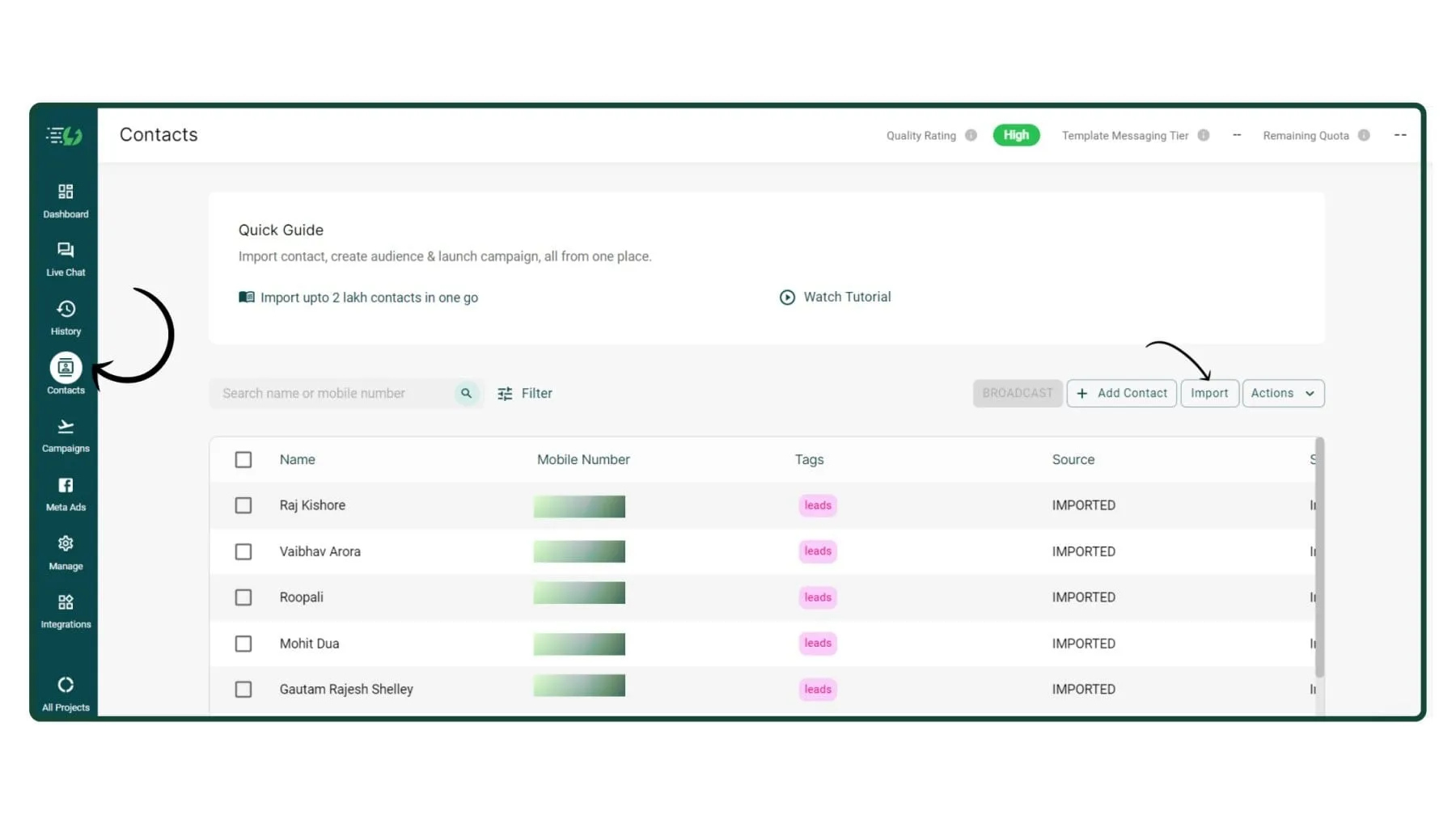Click the Import button
Image resolution: width=1456 pixels, height=819 pixels.
1209,393
